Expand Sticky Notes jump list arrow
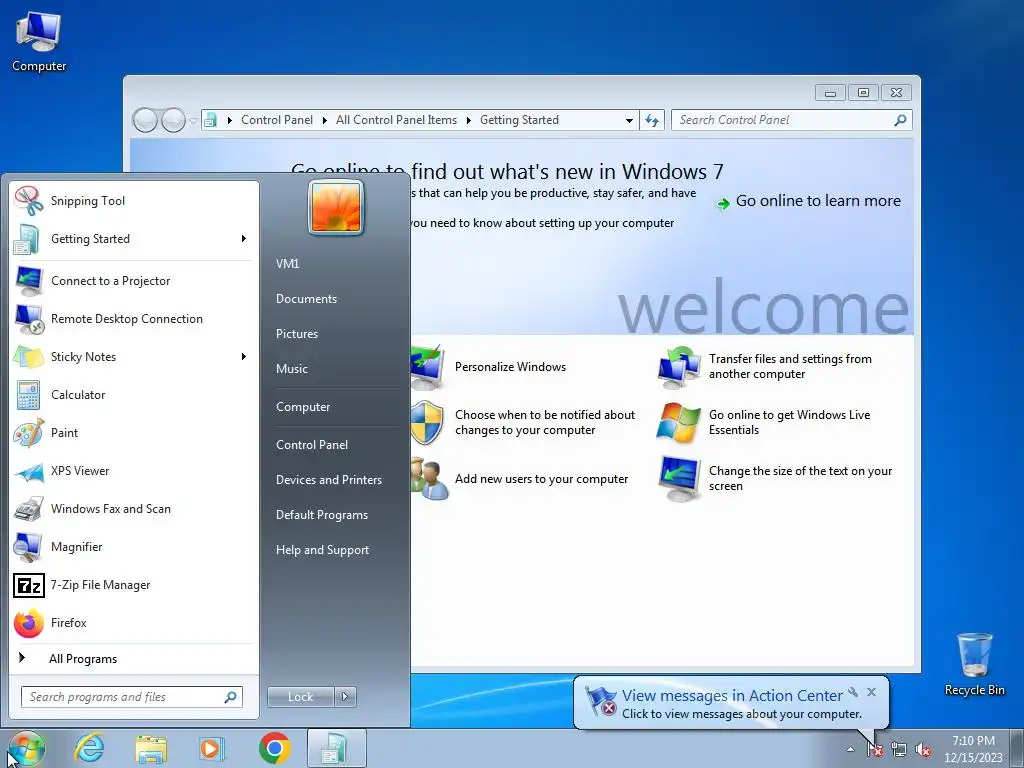1024x768 pixels. click(244, 357)
